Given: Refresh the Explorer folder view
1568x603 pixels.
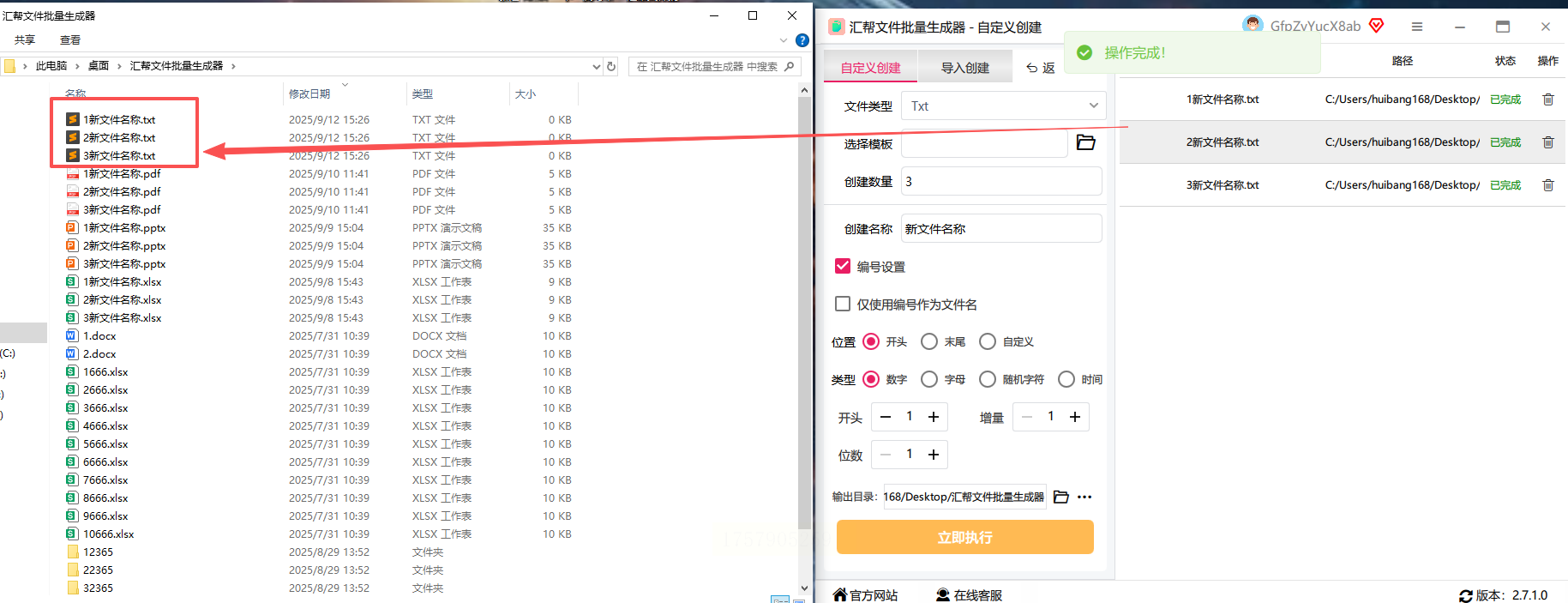Looking at the screenshot, I should [x=611, y=66].
